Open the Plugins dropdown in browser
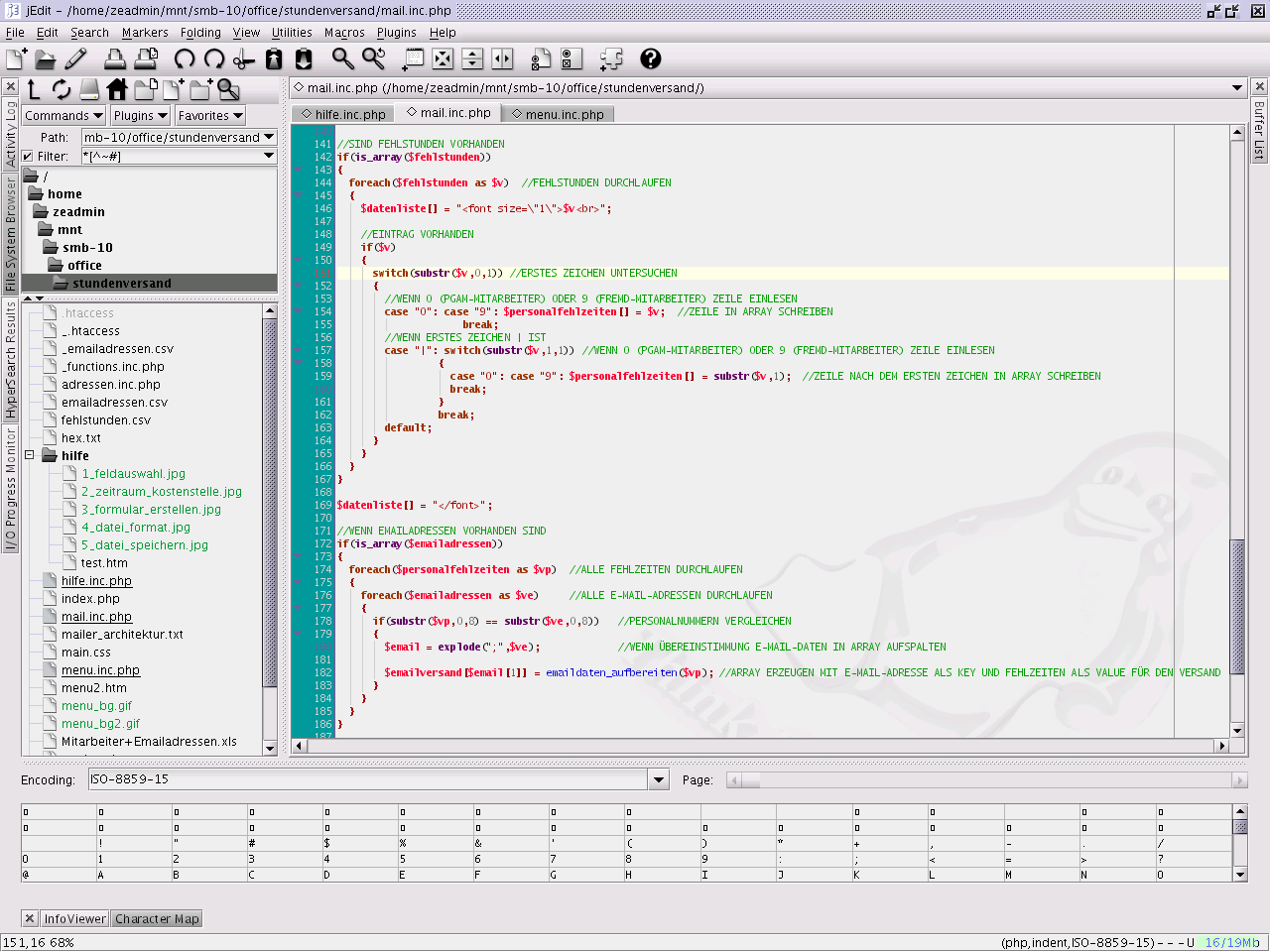Image resolution: width=1270 pixels, height=952 pixels. coord(140,116)
